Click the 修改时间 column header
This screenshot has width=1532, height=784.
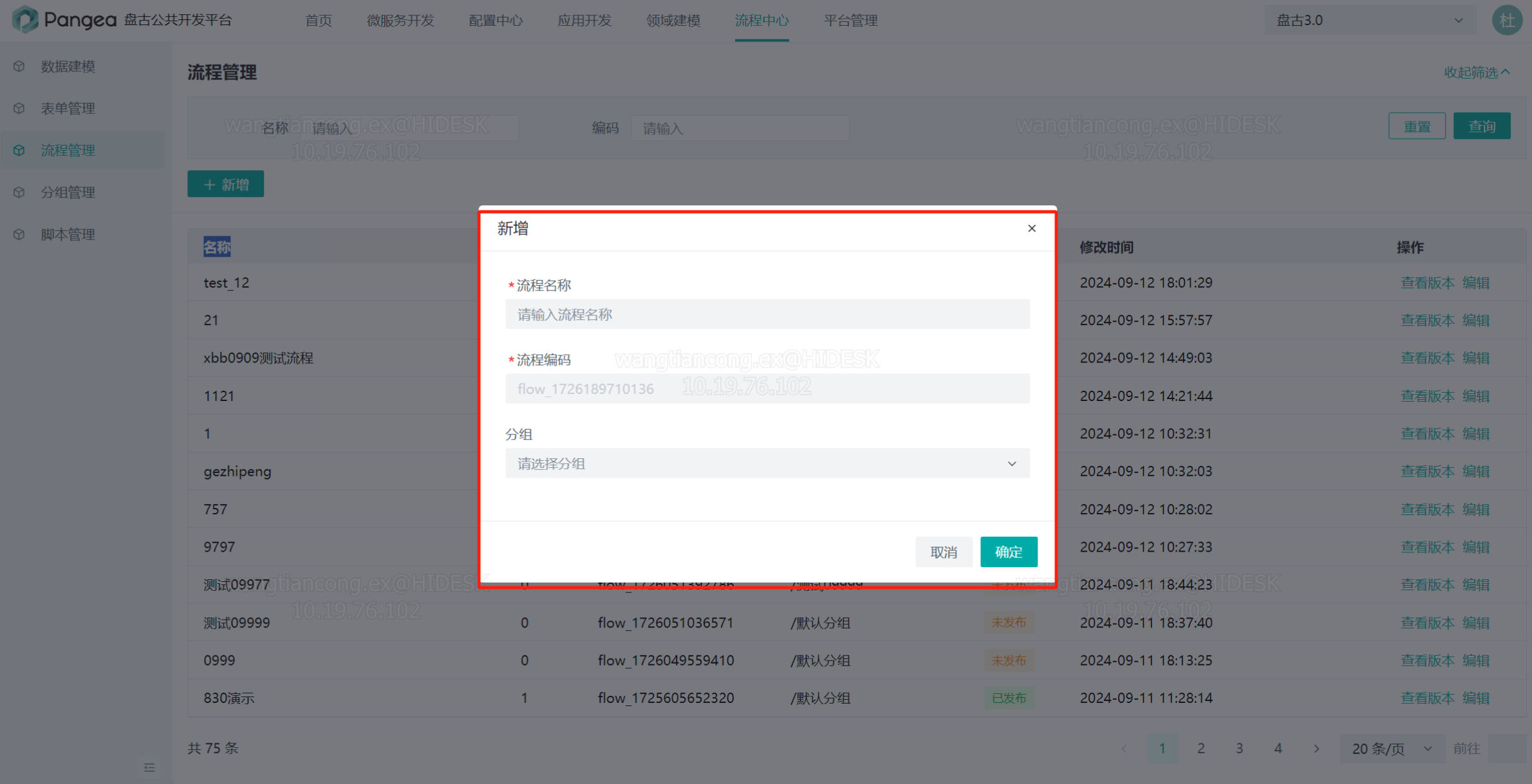1107,247
